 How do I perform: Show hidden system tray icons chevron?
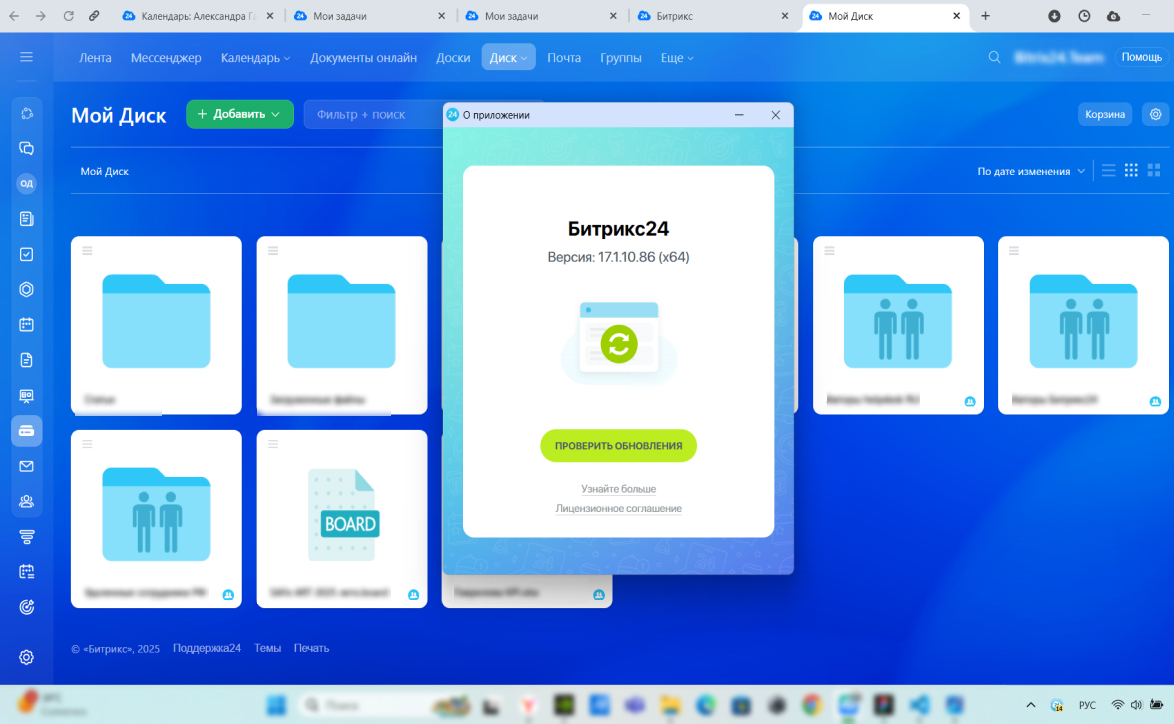pyautogui.click(x=1031, y=705)
